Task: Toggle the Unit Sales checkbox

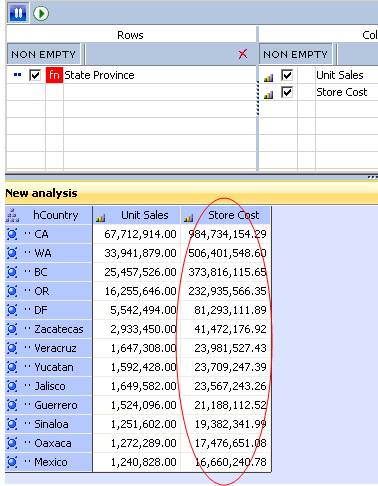Action: 287,75
